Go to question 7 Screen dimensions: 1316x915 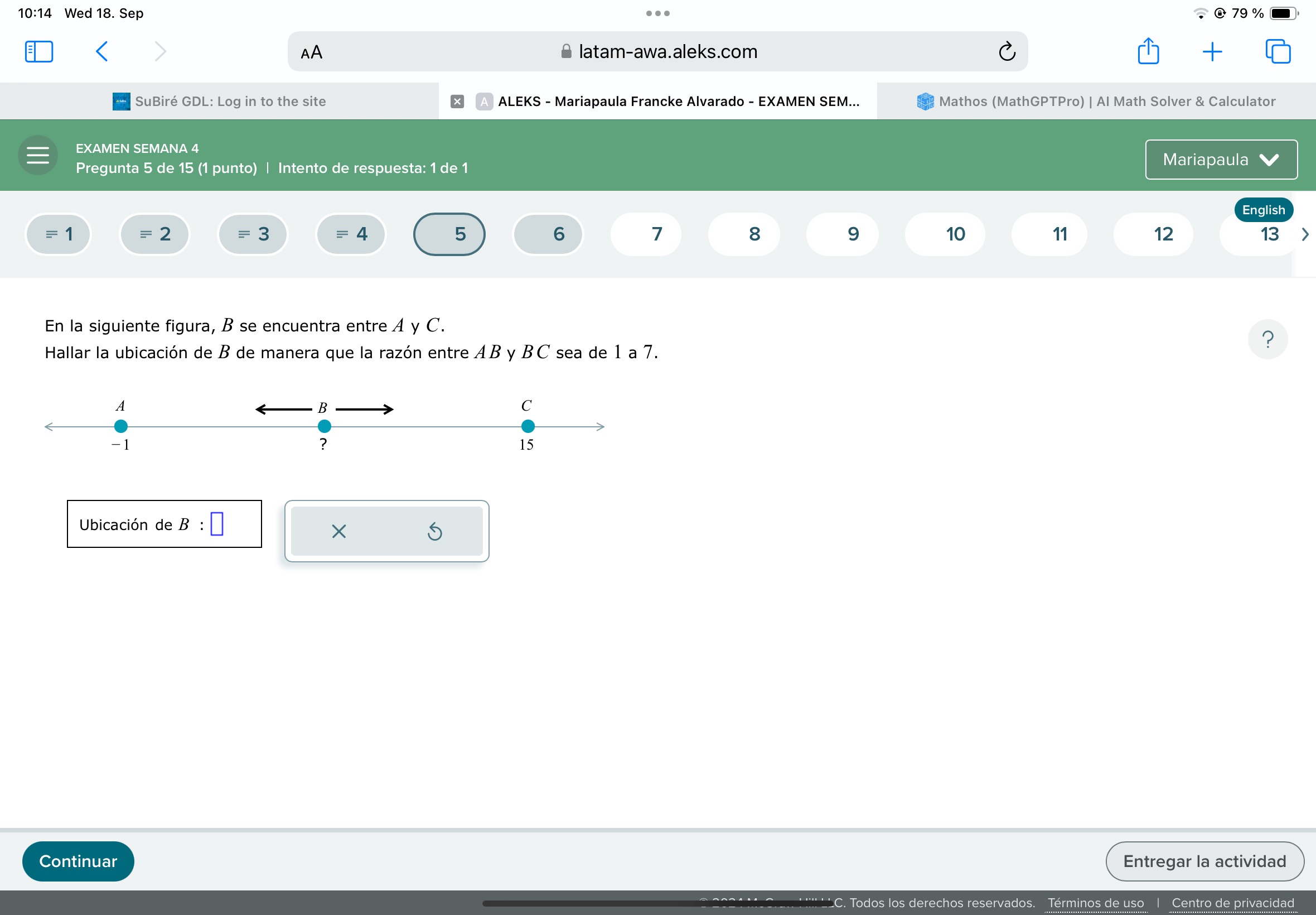(646, 234)
